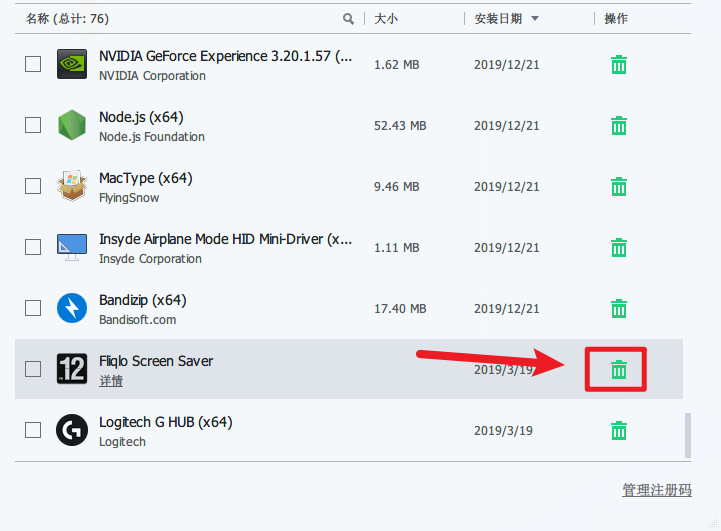Tick the Node.js (x64) checkbox

(33, 125)
